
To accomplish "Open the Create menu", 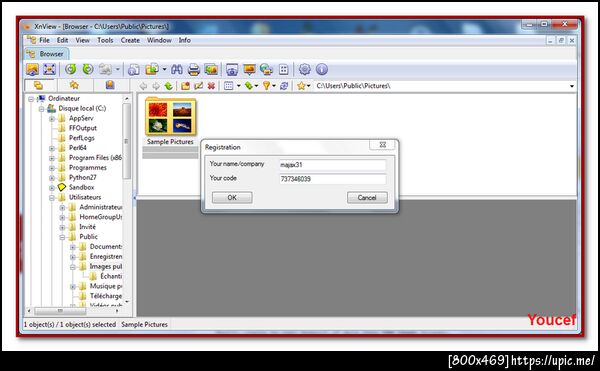I will tap(130, 40).
